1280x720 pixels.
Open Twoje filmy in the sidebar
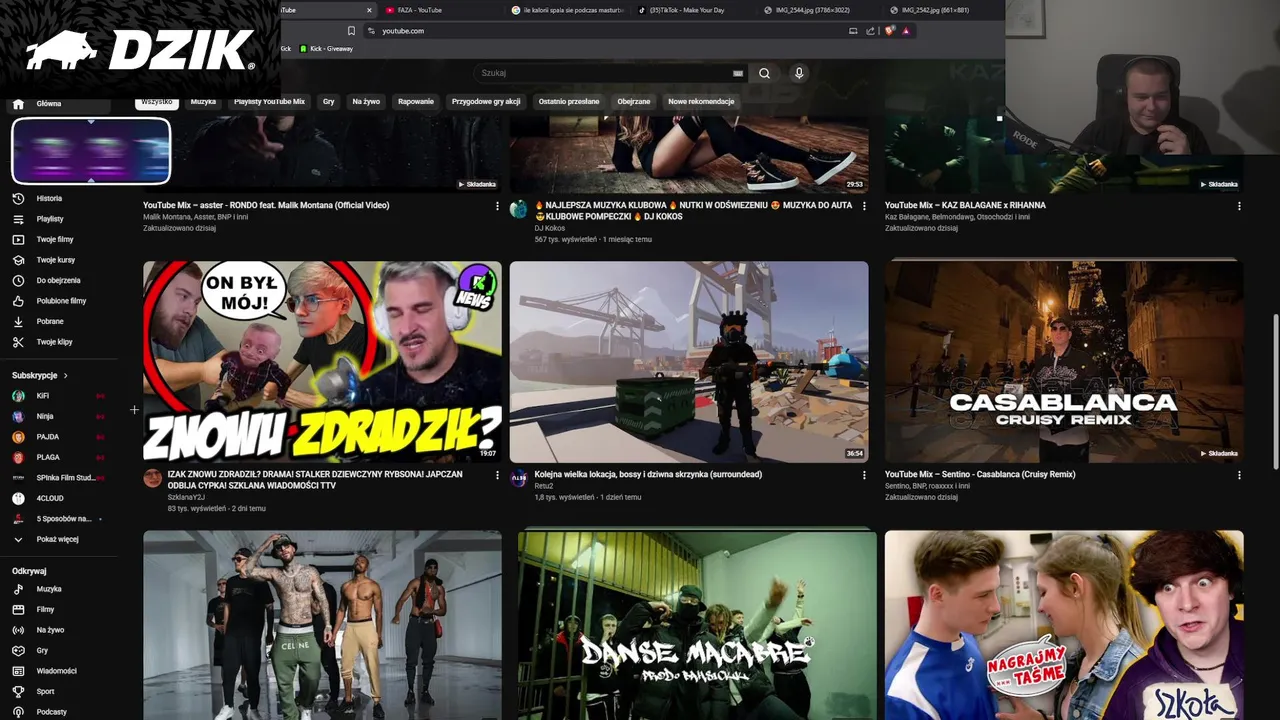pos(54,239)
